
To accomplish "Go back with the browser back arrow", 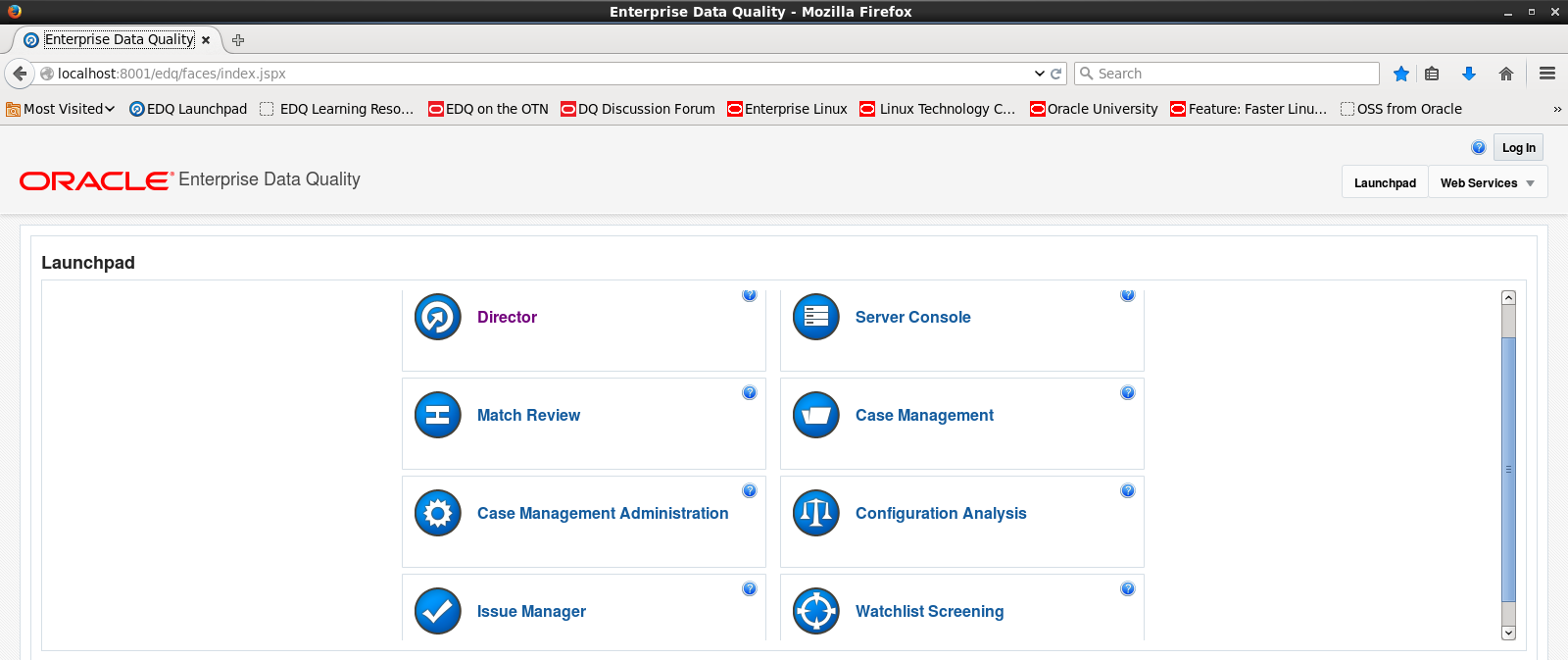I will coord(20,74).
